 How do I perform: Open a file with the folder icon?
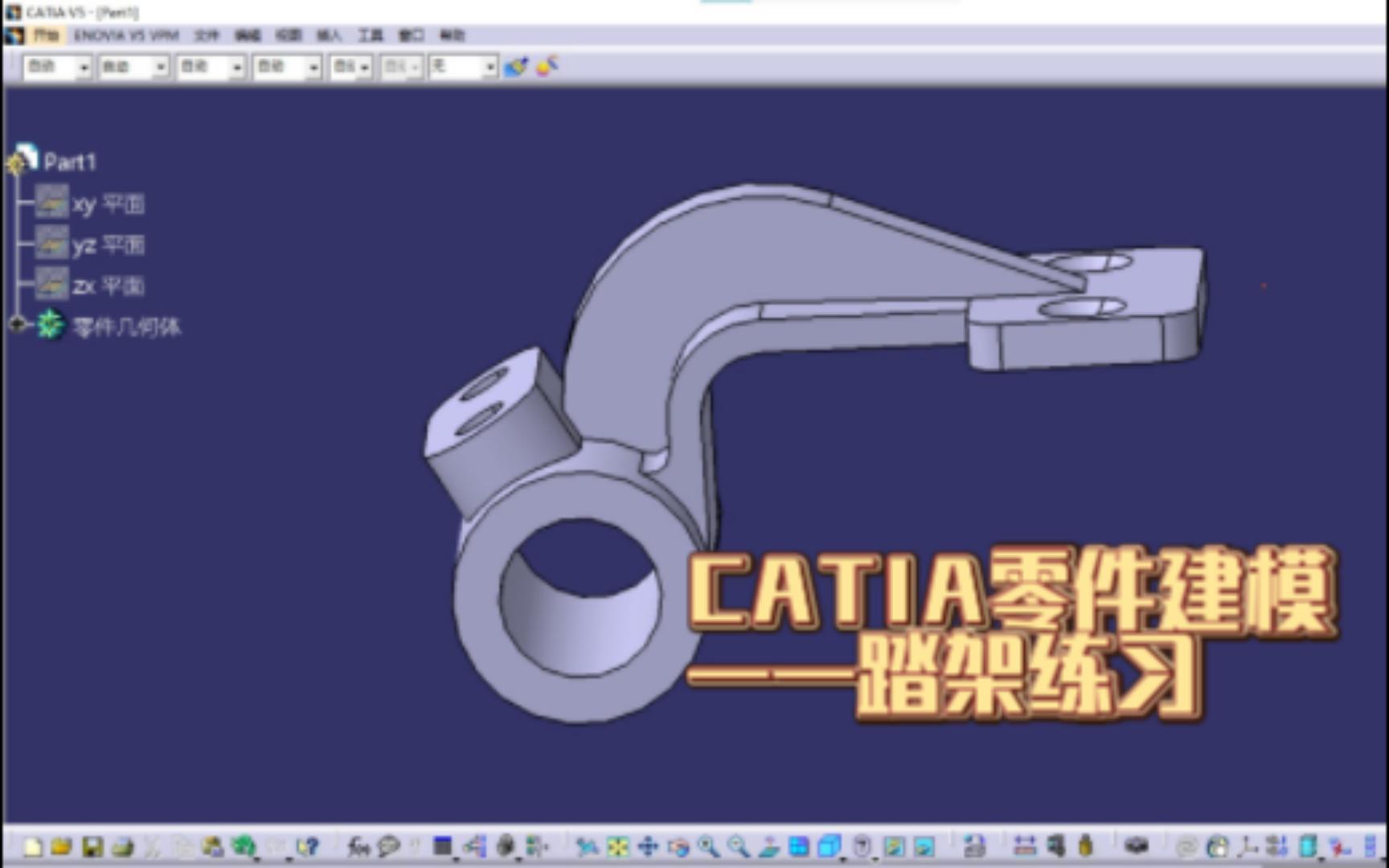click(x=62, y=846)
